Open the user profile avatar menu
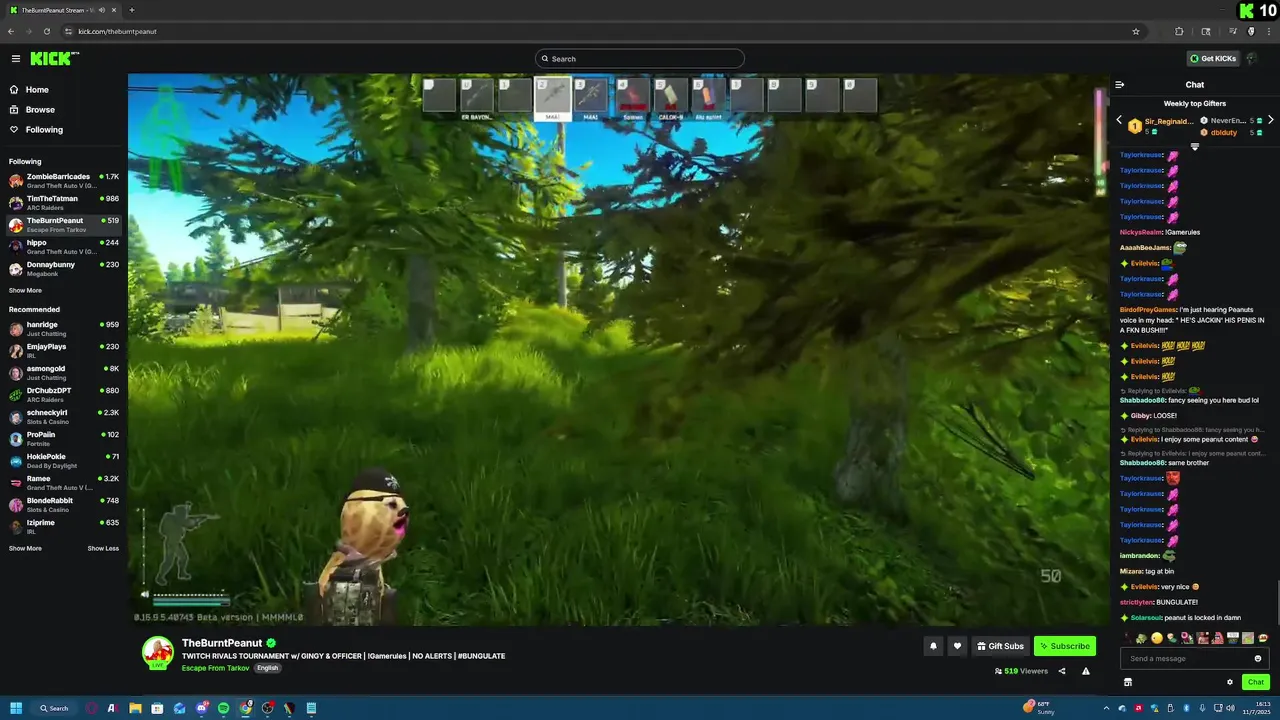The height and width of the screenshot is (720, 1280). [1252, 59]
